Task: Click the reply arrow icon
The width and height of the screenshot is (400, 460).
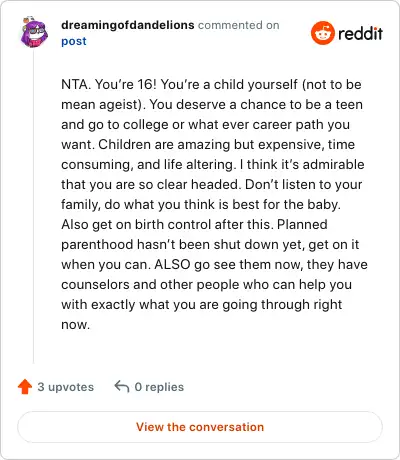Action: pyautogui.click(x=122, y=387)
